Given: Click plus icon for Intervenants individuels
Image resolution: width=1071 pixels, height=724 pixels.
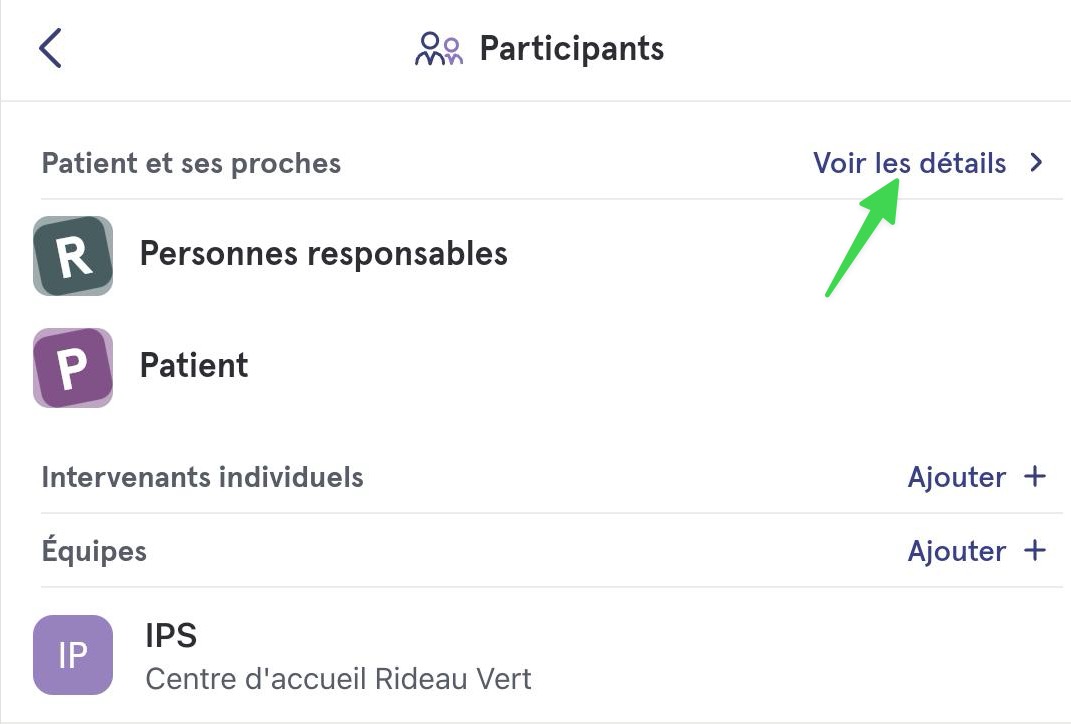Looking at the screenshot, I should click(1035, 476).
